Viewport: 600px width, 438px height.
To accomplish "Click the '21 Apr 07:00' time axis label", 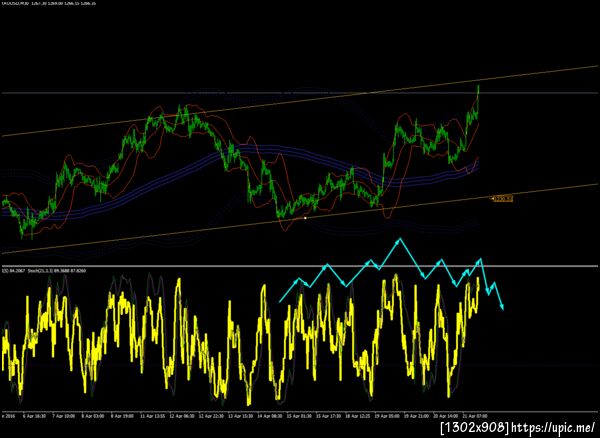I will [477, 415].
